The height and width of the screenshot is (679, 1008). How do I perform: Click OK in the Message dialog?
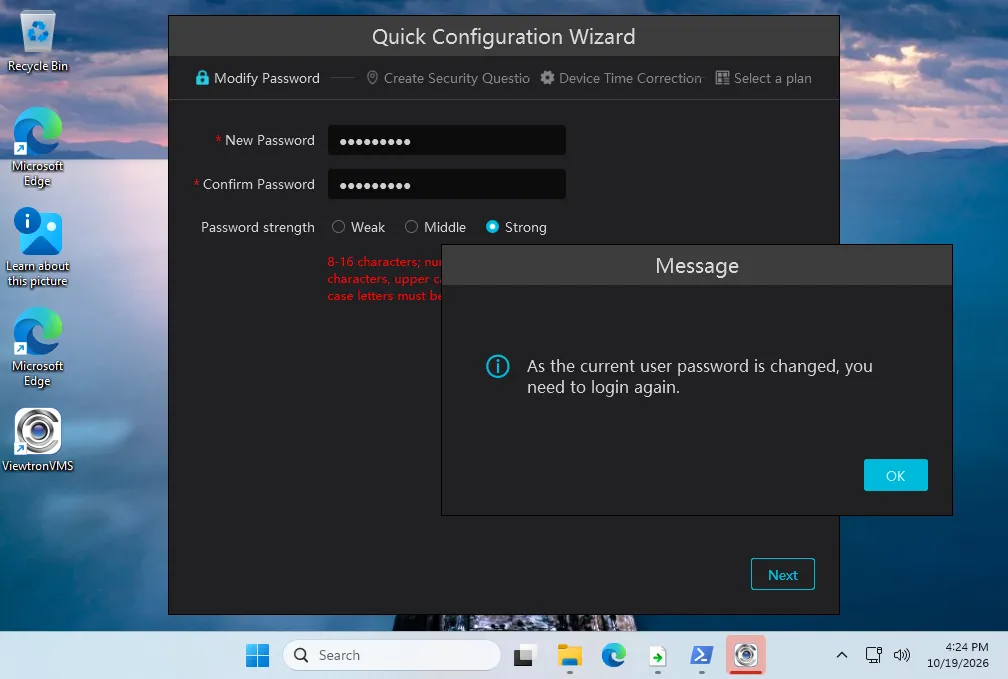895,475
